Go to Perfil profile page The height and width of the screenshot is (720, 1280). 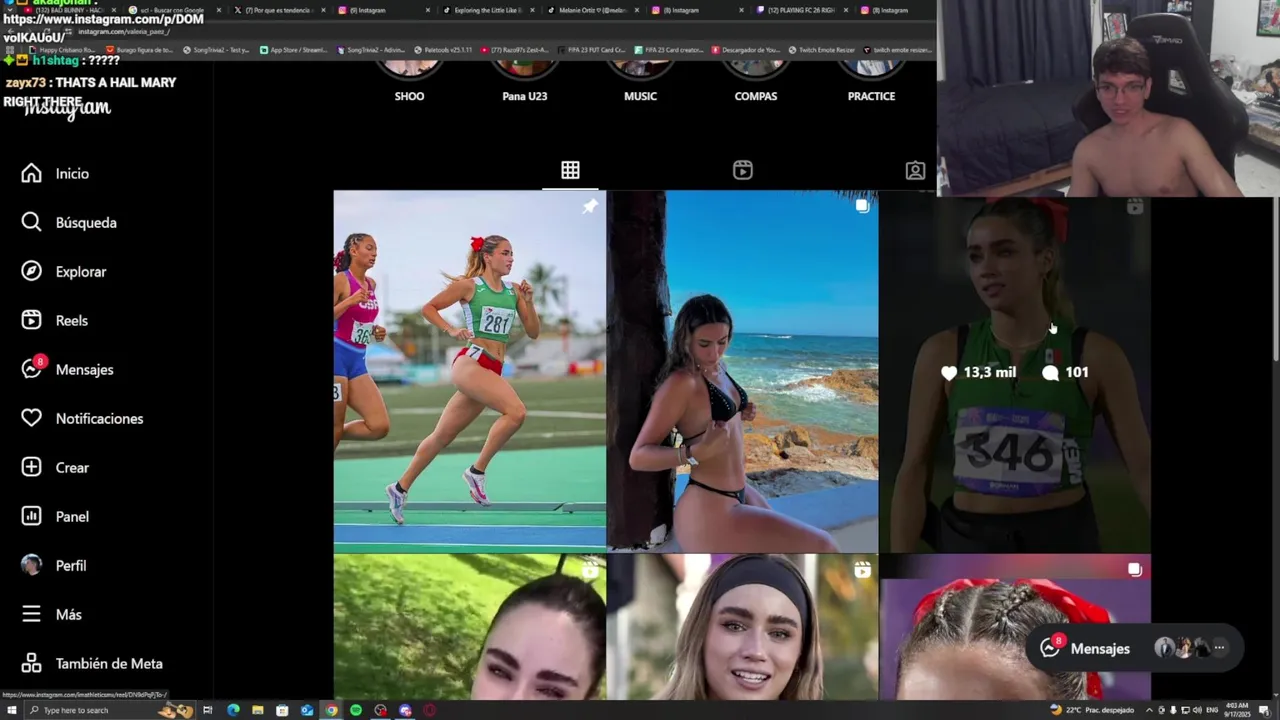pos(54,566)
